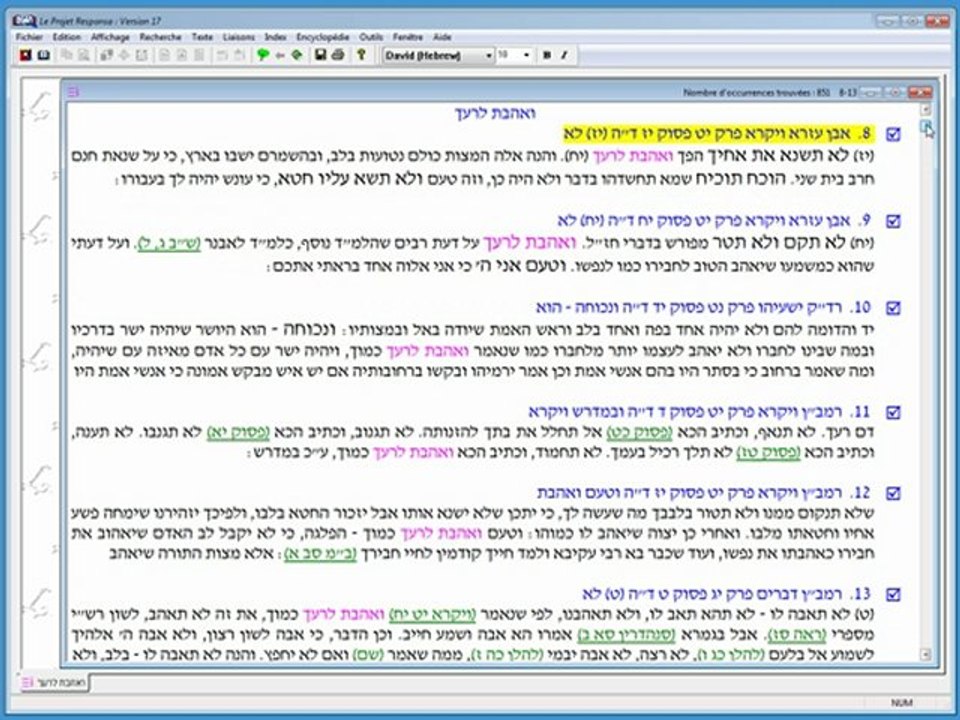Click the heading of result 10
Viewport: 960px width, 720px height.
click(x=704, y=307)
